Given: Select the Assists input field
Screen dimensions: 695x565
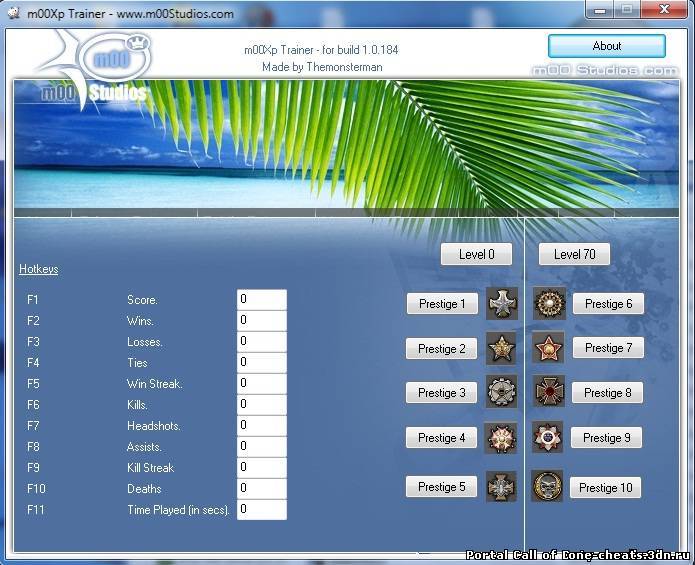Looking at the screenshot, I should [262, 447].
